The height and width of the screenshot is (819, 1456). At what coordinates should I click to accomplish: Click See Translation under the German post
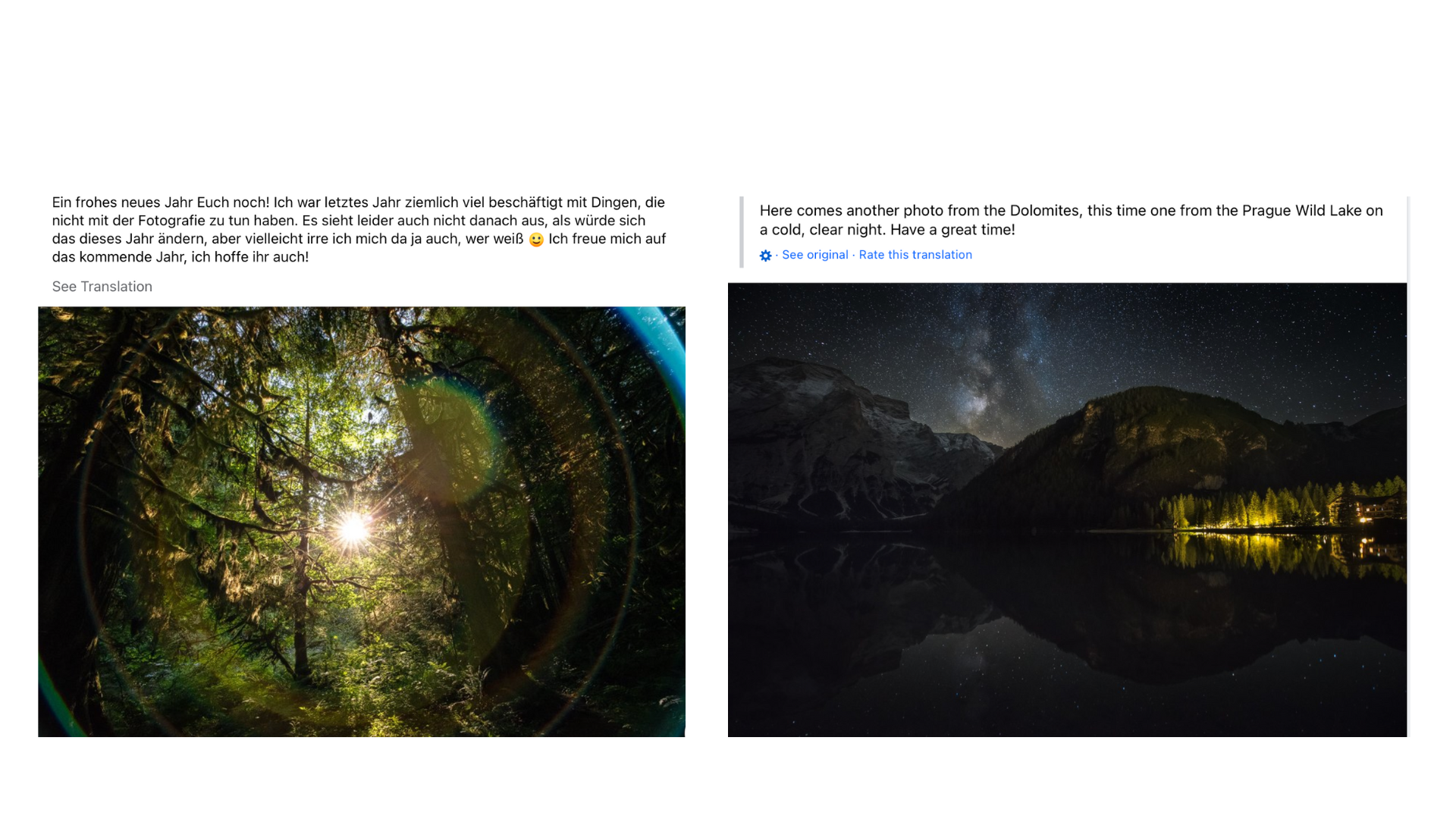coord(102,287)
